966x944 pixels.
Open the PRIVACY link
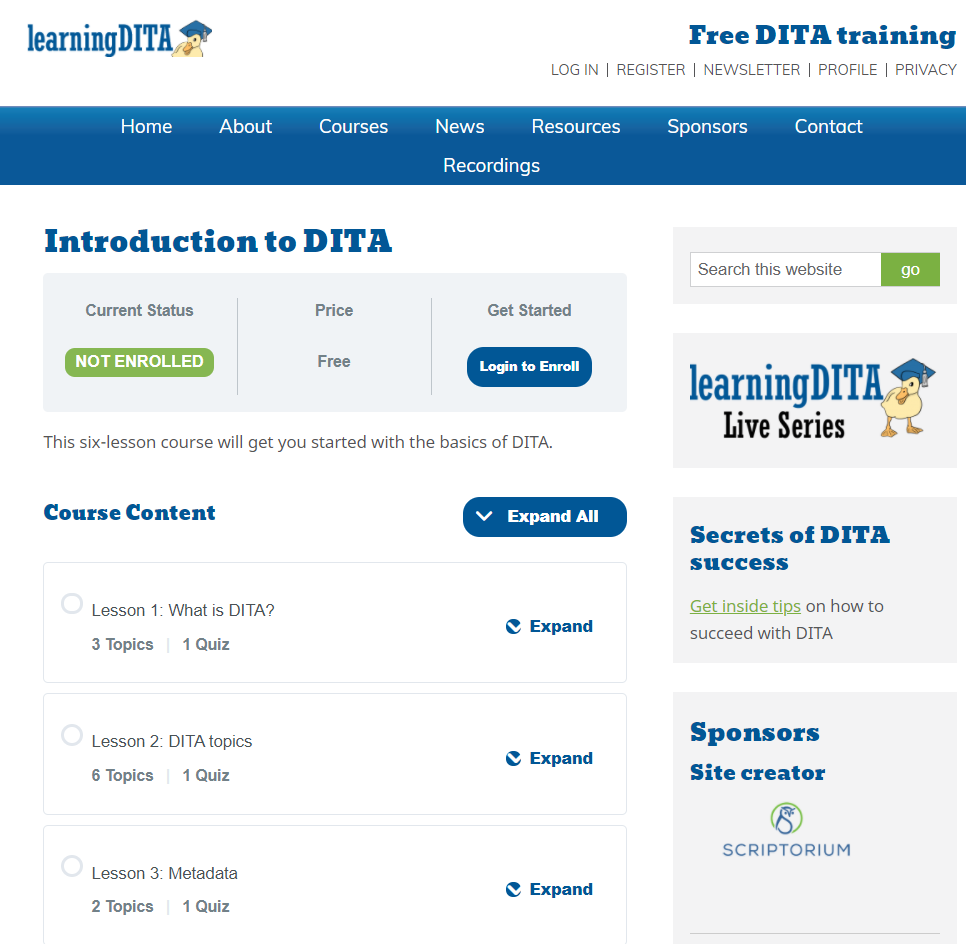tap(926, 70)
